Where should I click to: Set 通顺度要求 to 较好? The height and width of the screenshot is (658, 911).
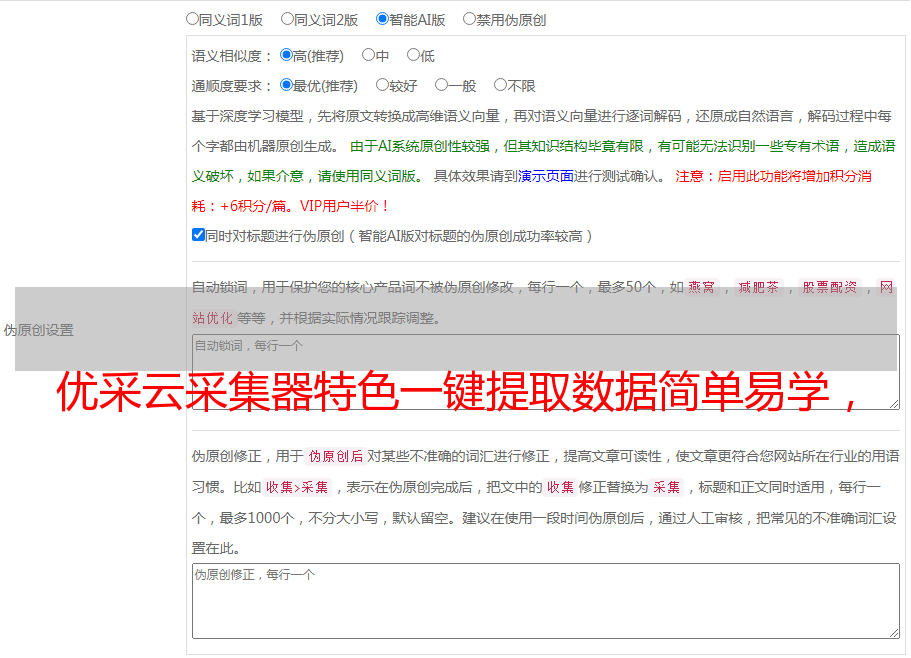(x=382, y=85)
